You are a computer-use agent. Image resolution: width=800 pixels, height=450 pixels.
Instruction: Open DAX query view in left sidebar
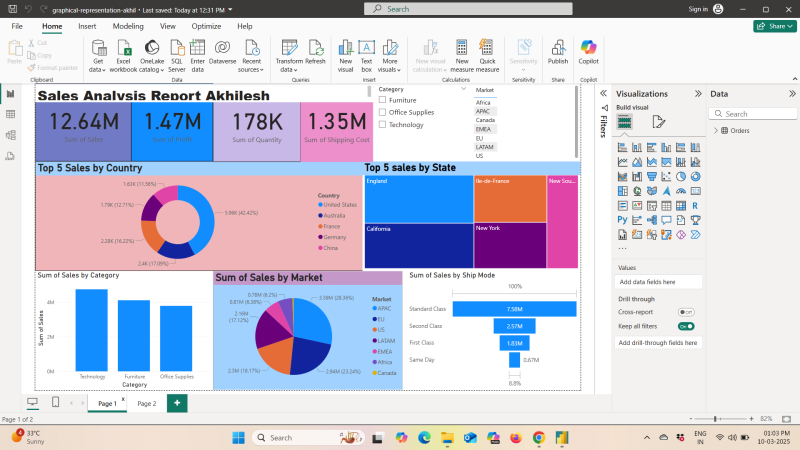[x=10, y=156]
